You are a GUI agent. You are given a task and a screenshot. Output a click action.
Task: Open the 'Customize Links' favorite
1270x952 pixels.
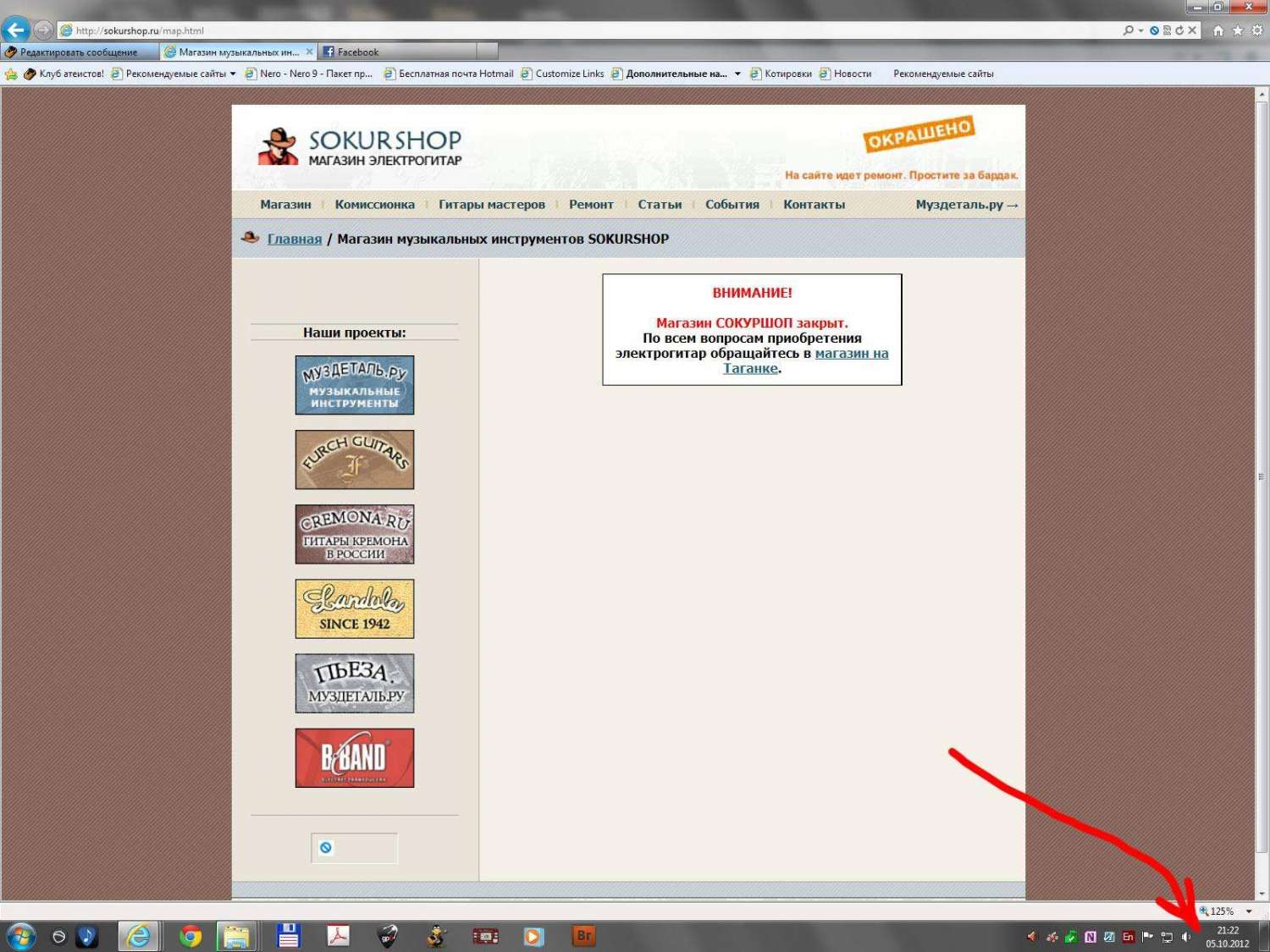(562, 74)
